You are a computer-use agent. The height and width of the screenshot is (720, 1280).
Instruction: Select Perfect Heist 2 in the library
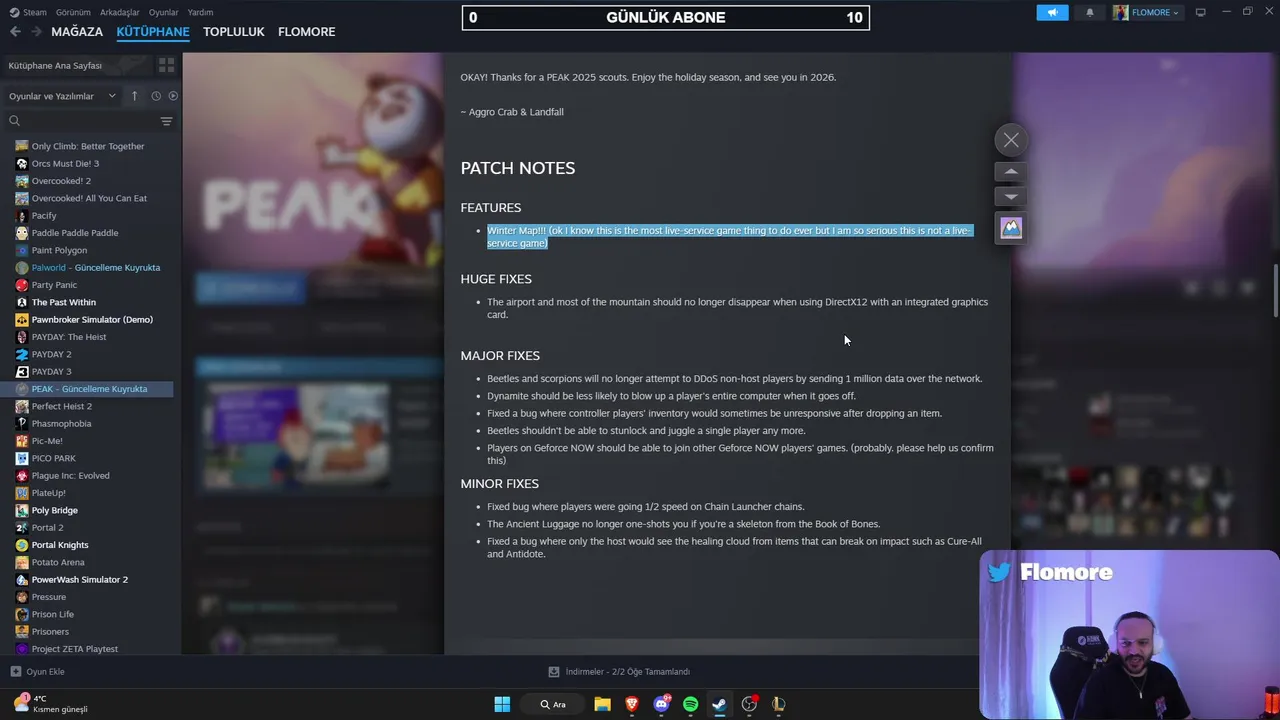(x=61, y=406)
